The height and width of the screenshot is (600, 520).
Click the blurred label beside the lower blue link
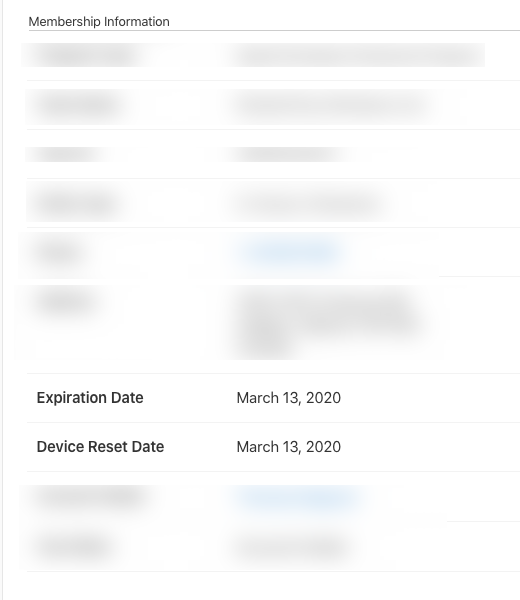90,497
